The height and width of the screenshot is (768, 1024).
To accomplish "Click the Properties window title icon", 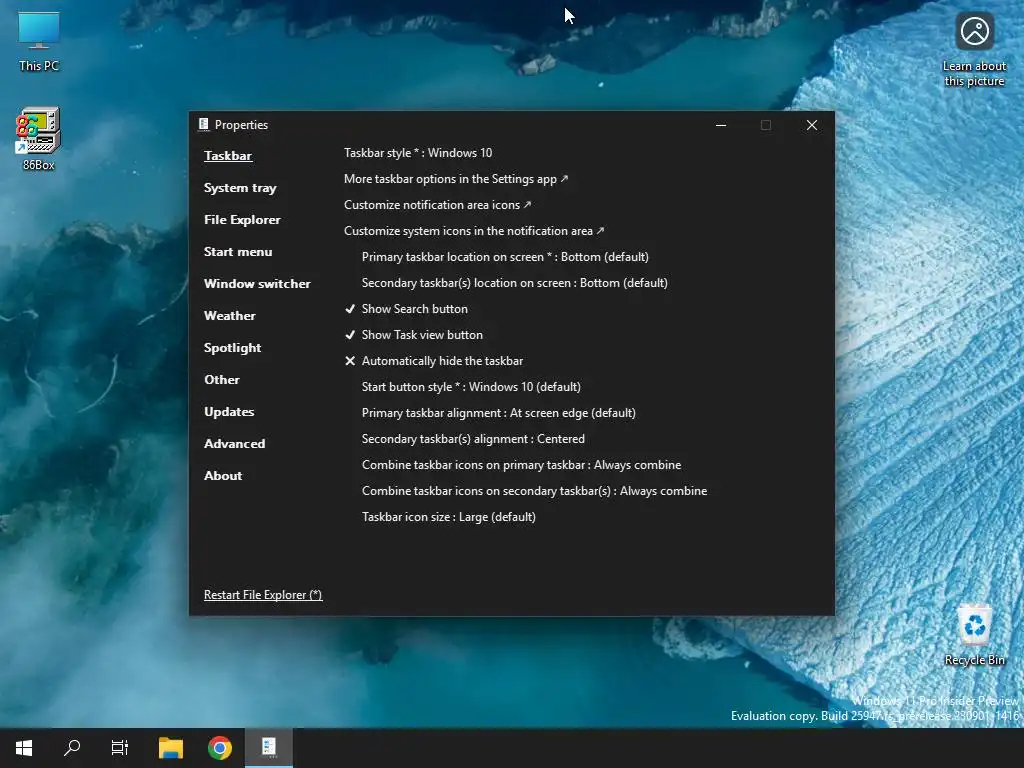I will [204, 124].
